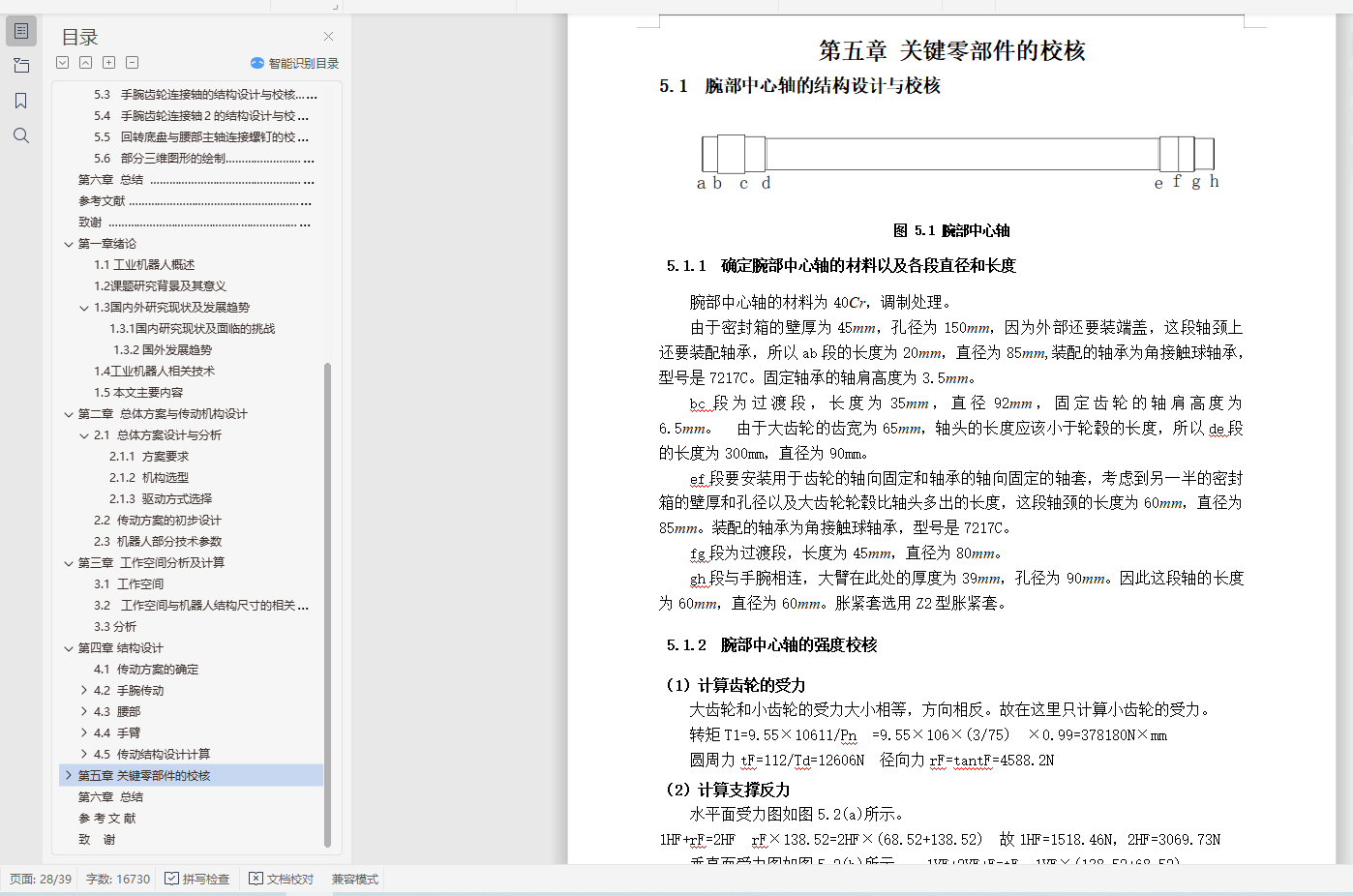The width and height of the screenshot is (1353, 896).
Task: Click TOC line 5.4 手腕齿轮连接轴 2
Action: pos(201,116)
